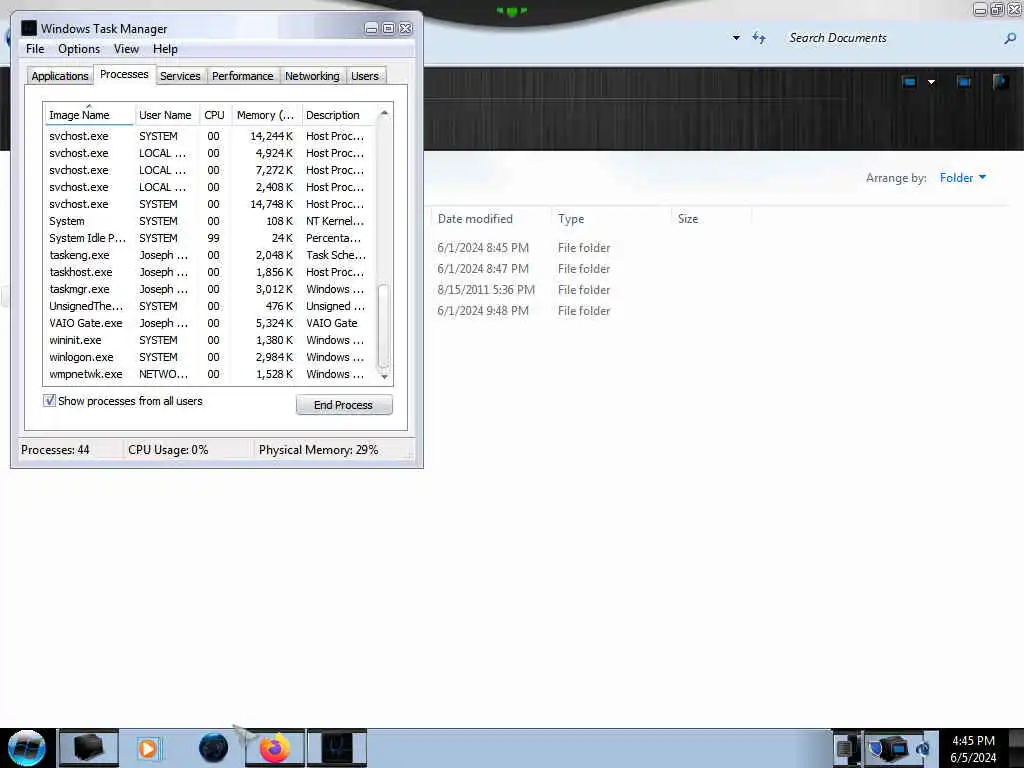Sort Explorer files by Date modified column
The height and width of the screenshot is (768, 1024).
(x=490, y=219)
